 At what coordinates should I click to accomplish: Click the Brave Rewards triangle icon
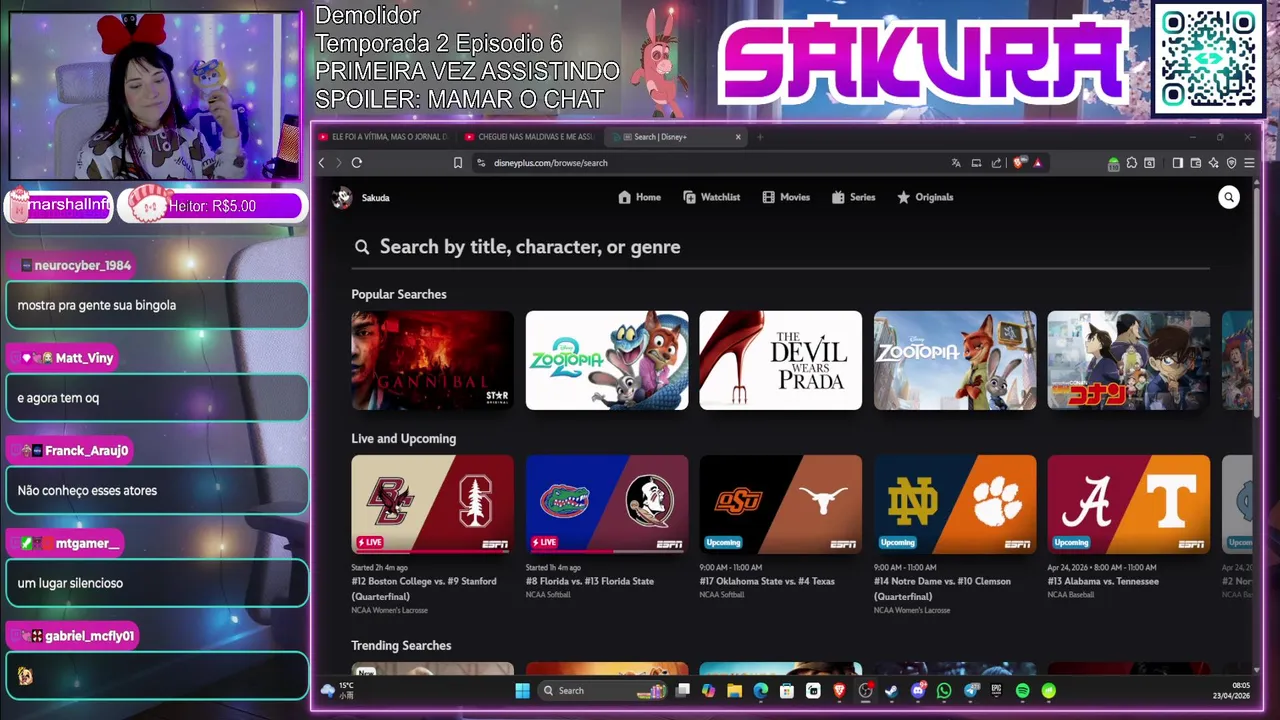point(1037,163)
